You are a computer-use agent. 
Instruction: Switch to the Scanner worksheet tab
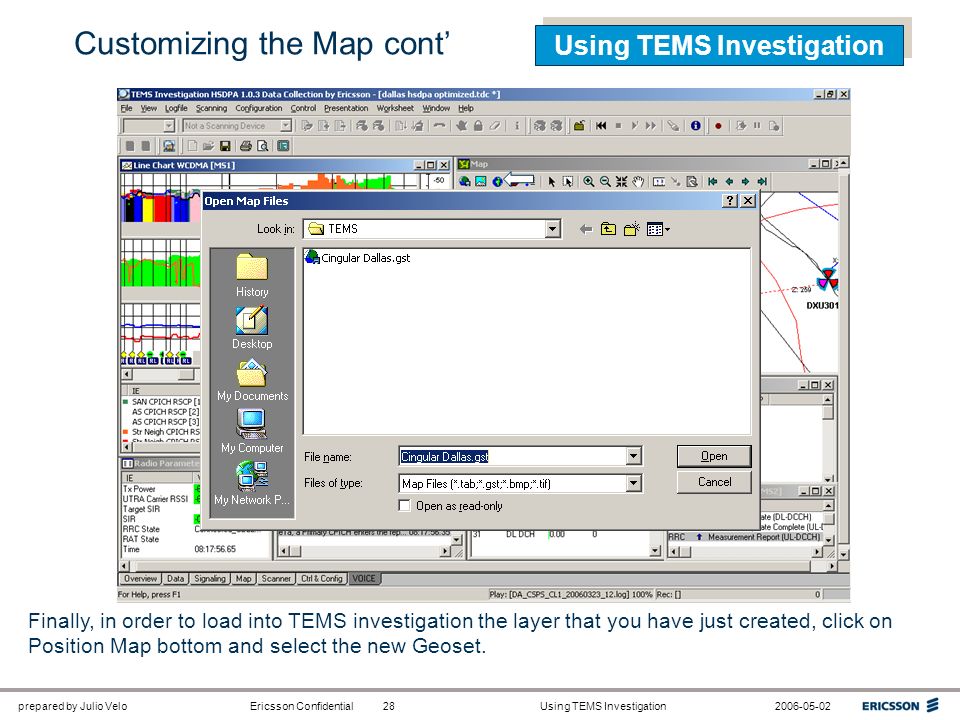276,579
